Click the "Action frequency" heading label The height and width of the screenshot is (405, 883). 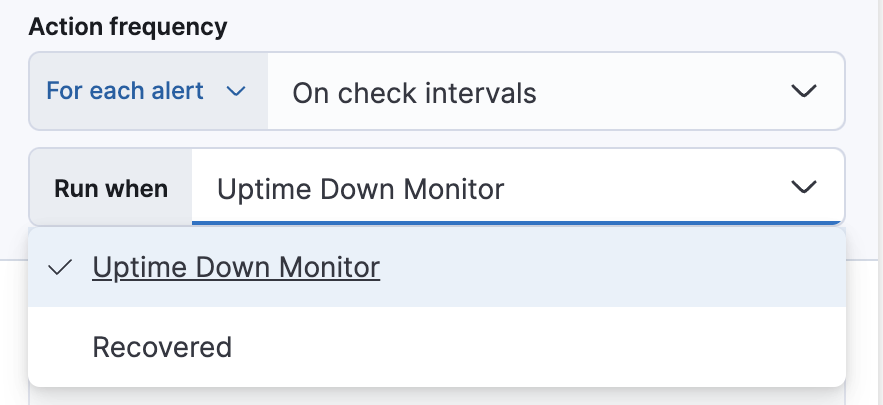(128, 27)
